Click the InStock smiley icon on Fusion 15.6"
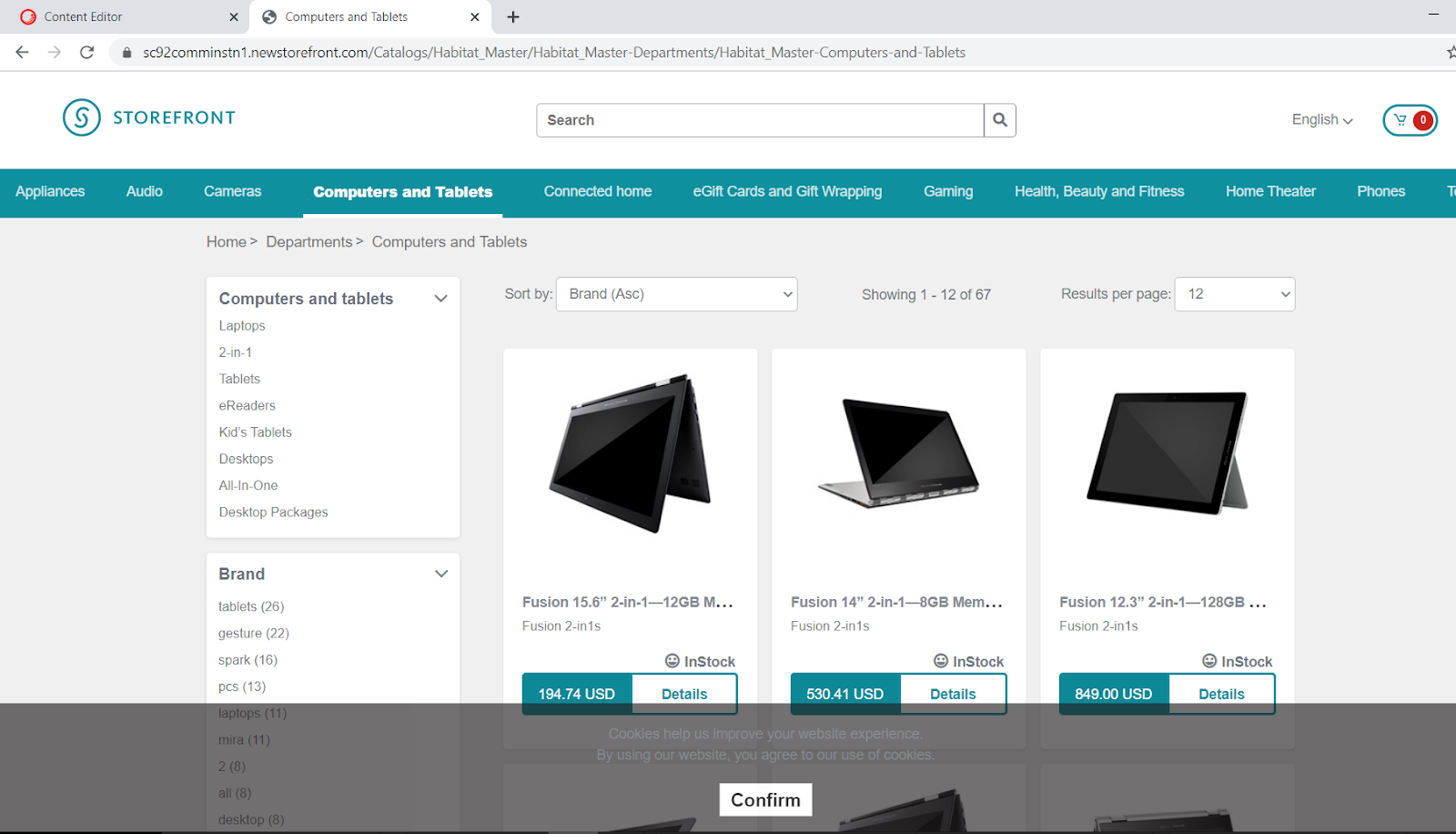Image resolution: width=1456 pixels, height=834 pixels. coord(672,660)
